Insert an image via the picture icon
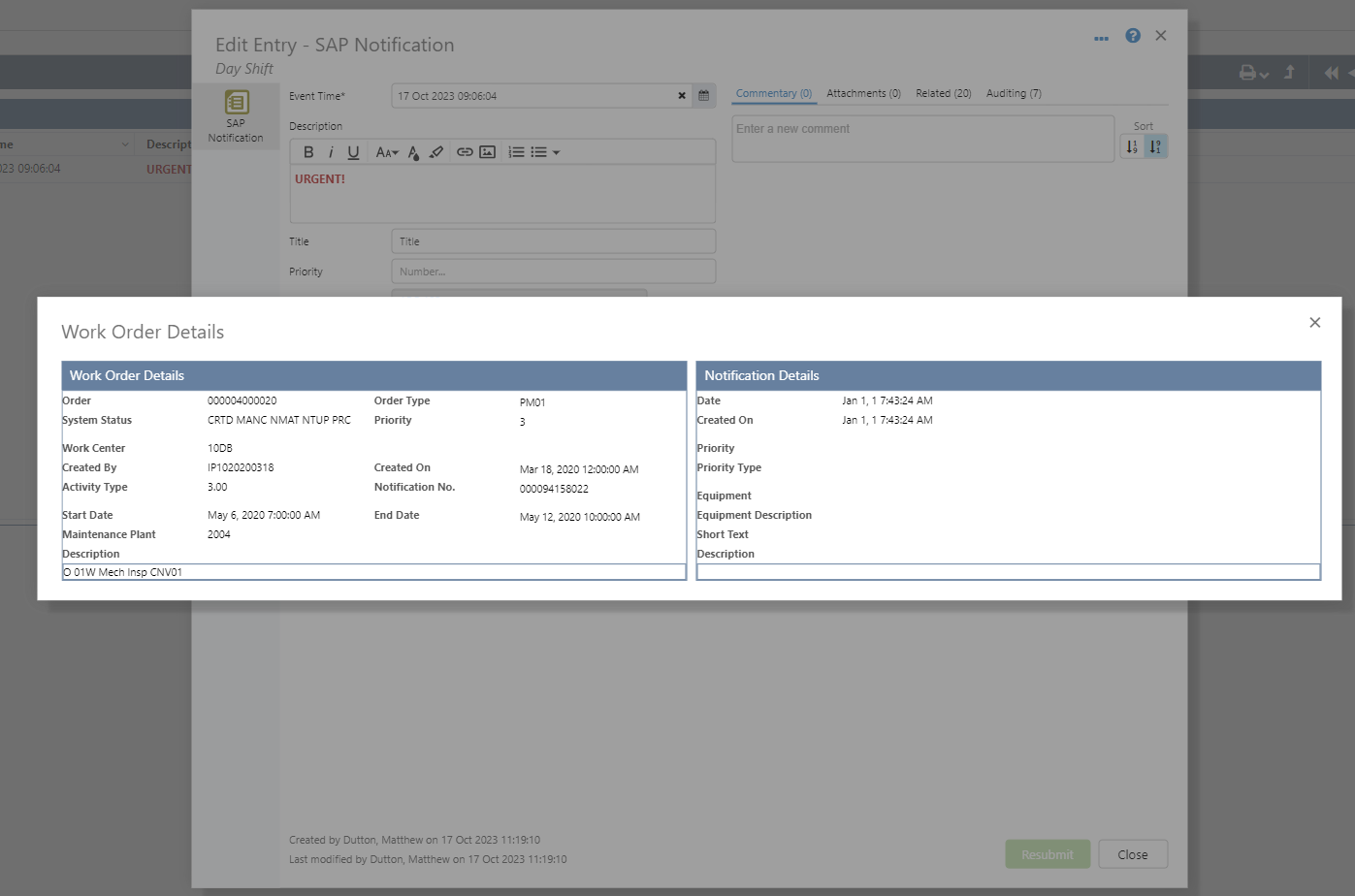This screenshot has width=1355, height=896. [x=488, y=152]
